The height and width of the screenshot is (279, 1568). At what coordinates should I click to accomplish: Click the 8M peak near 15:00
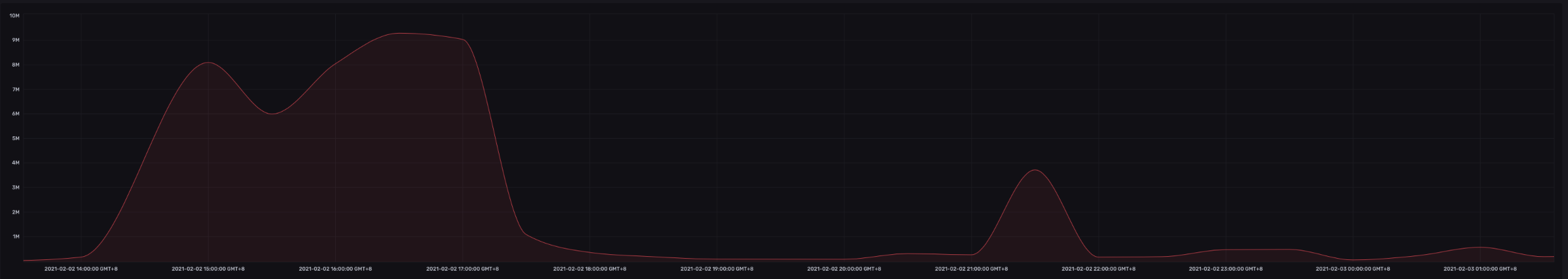coord(209,62)
